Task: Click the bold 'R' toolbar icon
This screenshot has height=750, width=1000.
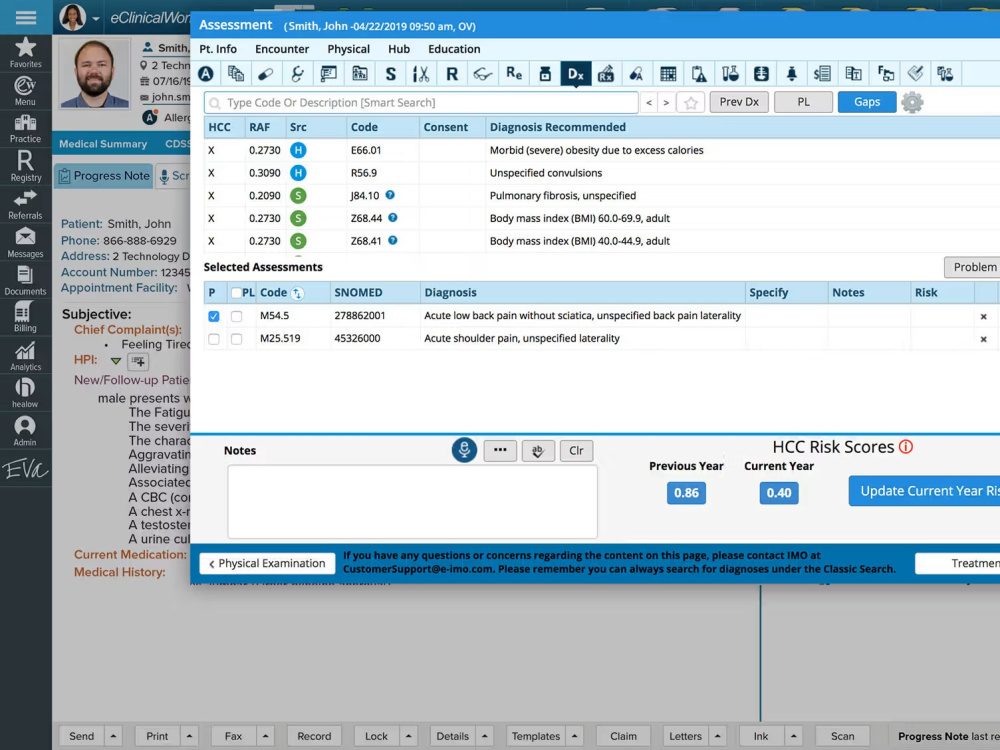Action: tap(452, 74)
